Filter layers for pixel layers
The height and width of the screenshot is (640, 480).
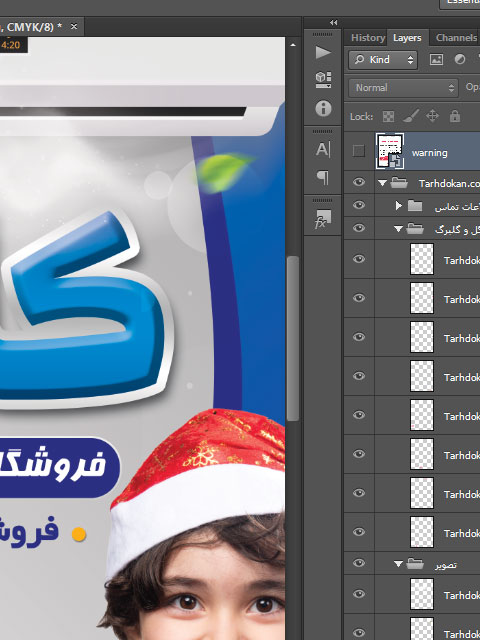[436, 60]
